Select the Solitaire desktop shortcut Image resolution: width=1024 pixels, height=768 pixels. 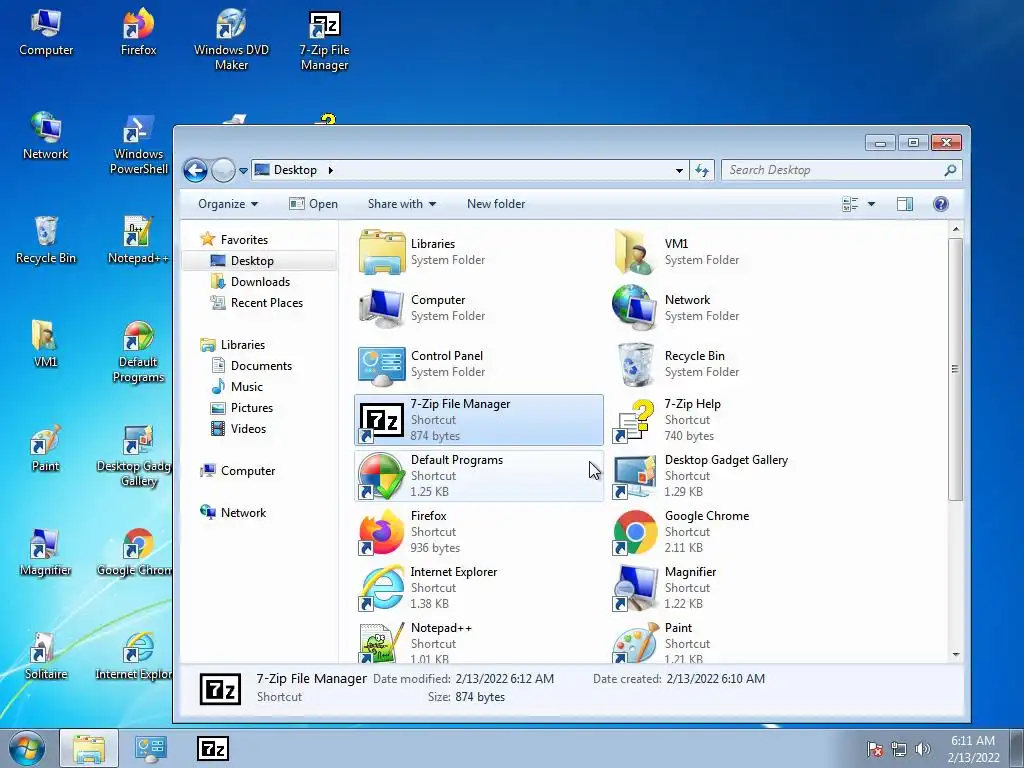click(45, 656)
